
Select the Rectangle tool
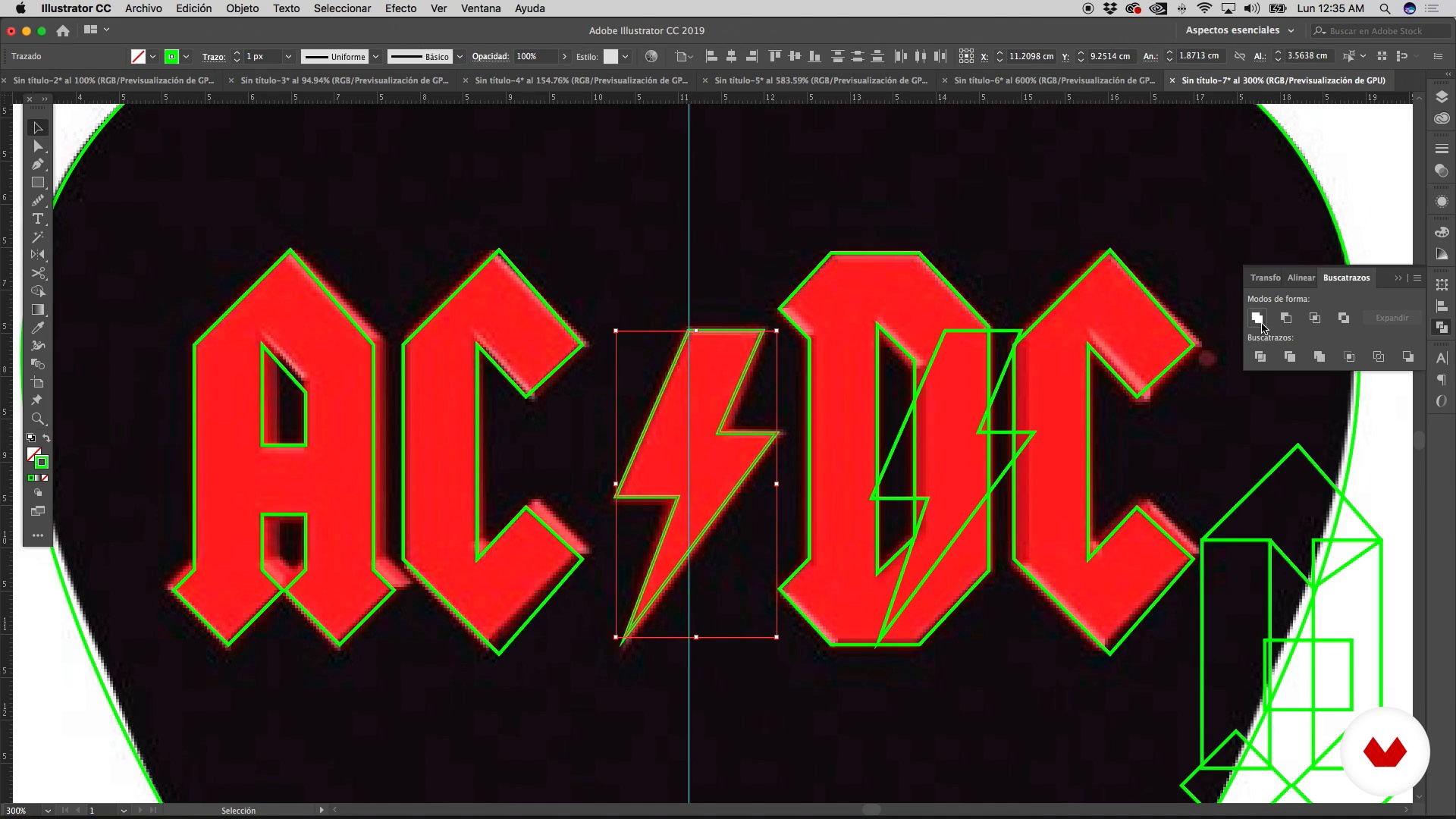(38, 183)
